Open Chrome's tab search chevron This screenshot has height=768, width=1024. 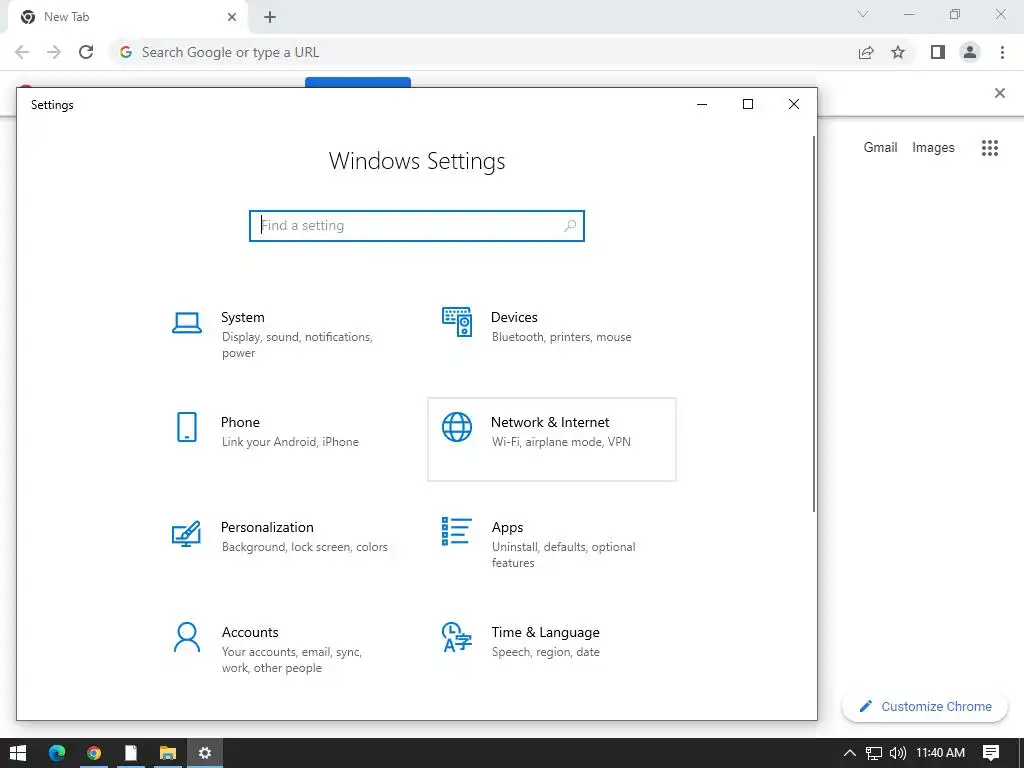point(863,14)
